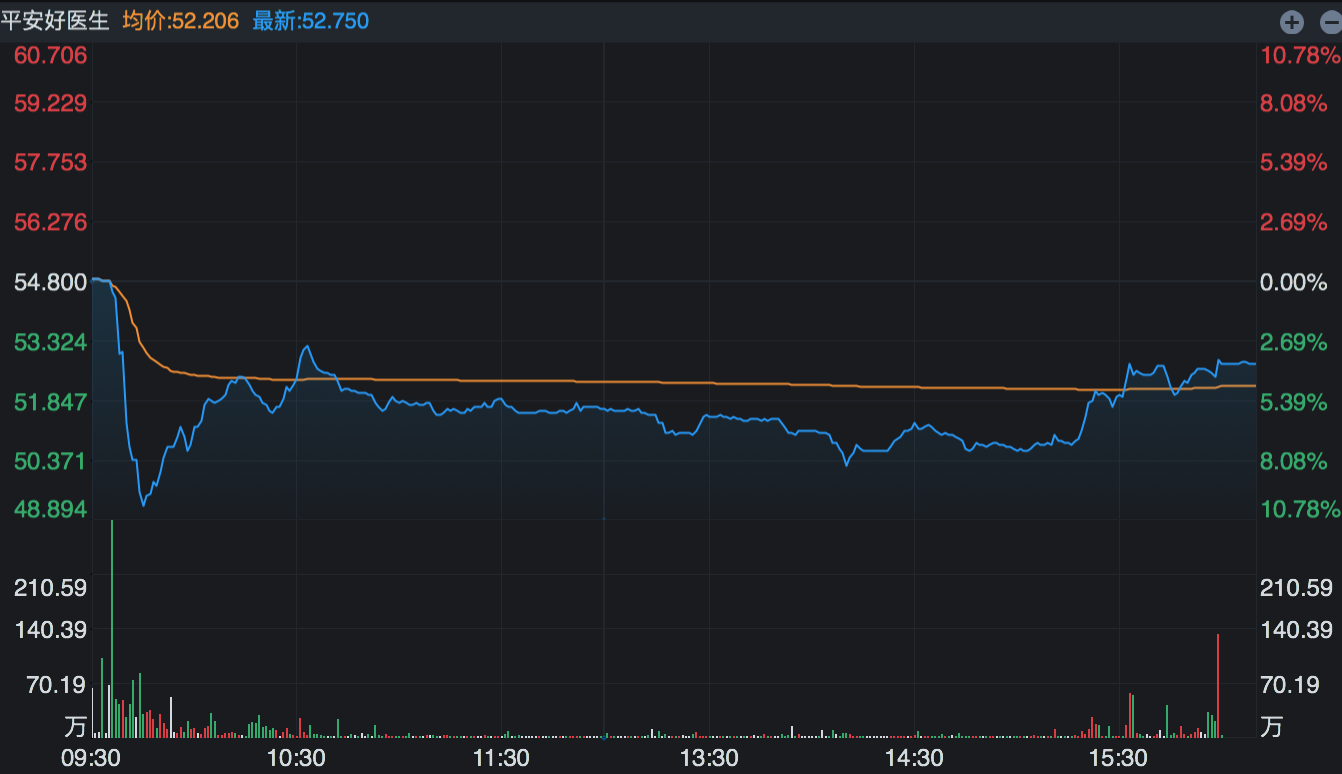
Task: Click the 13:30 time axis label
Action: coord(709,758)
